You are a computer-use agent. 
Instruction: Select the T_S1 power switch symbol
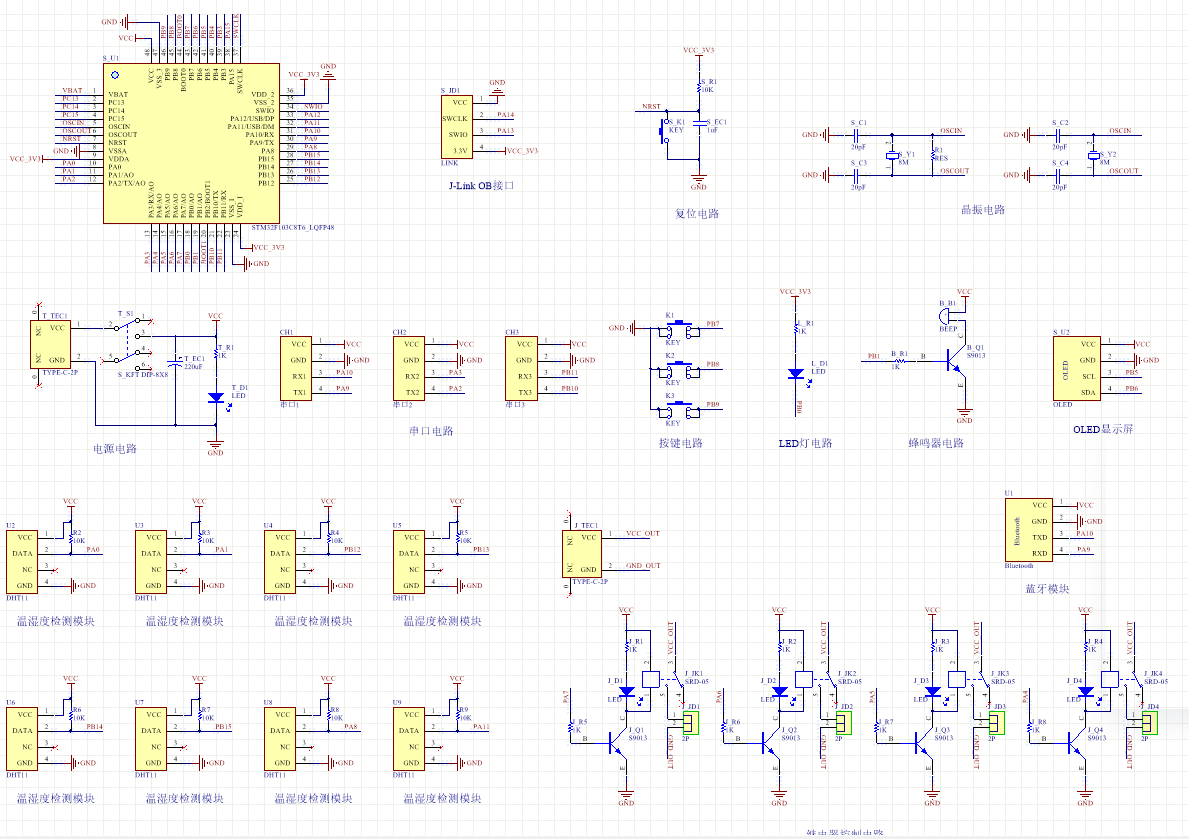(125, 340)
